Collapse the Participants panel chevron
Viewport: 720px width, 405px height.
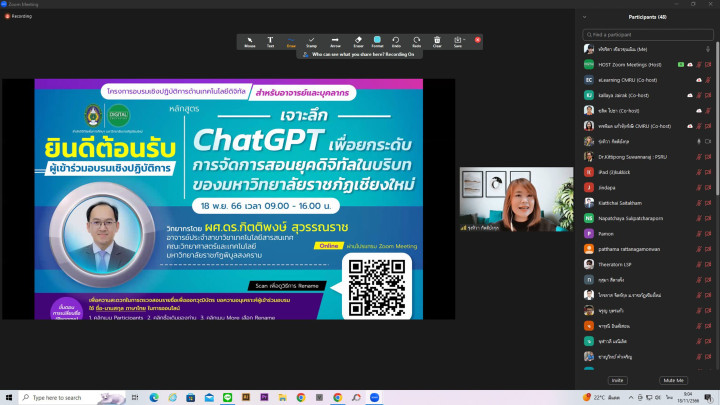pyautogui.click(x=585, y=17)
